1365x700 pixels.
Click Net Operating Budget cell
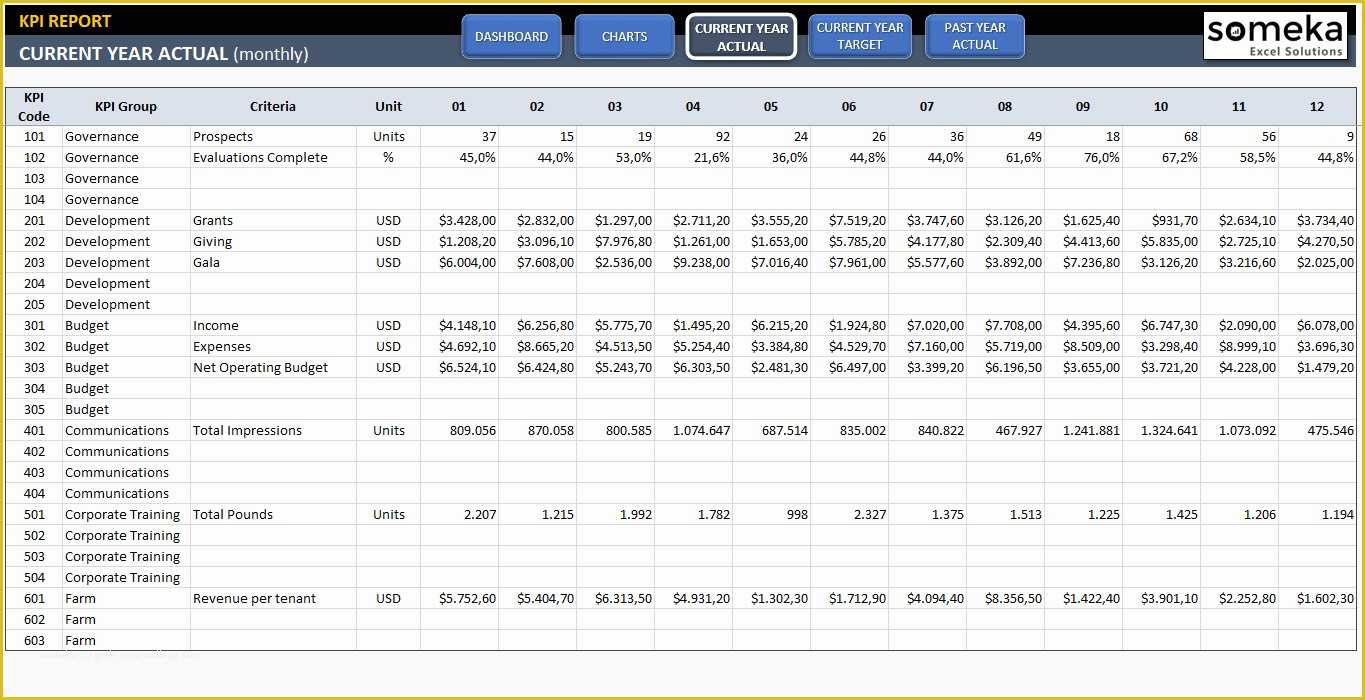click(273, 367)
